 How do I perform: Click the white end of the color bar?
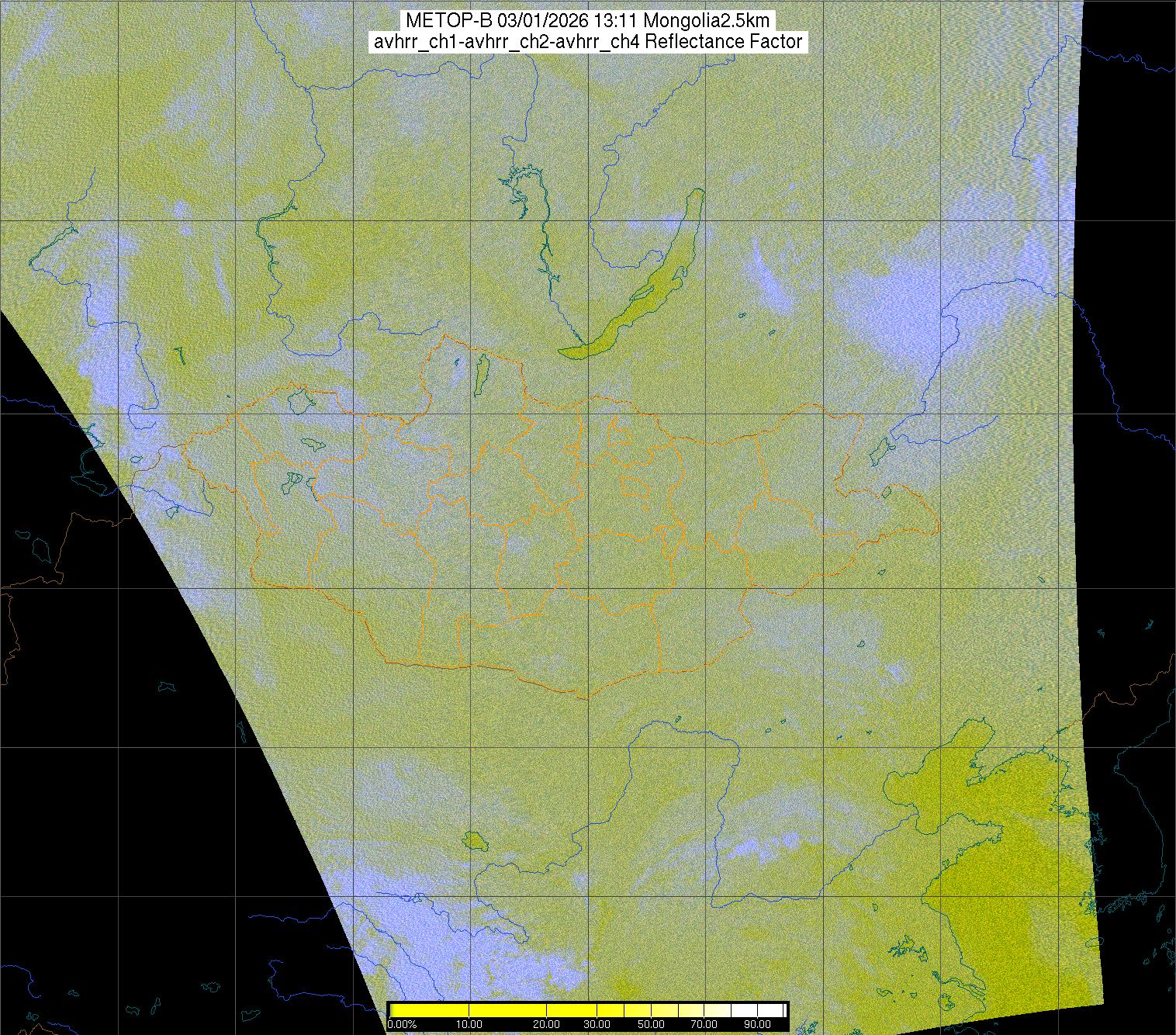click(772, 1010)
